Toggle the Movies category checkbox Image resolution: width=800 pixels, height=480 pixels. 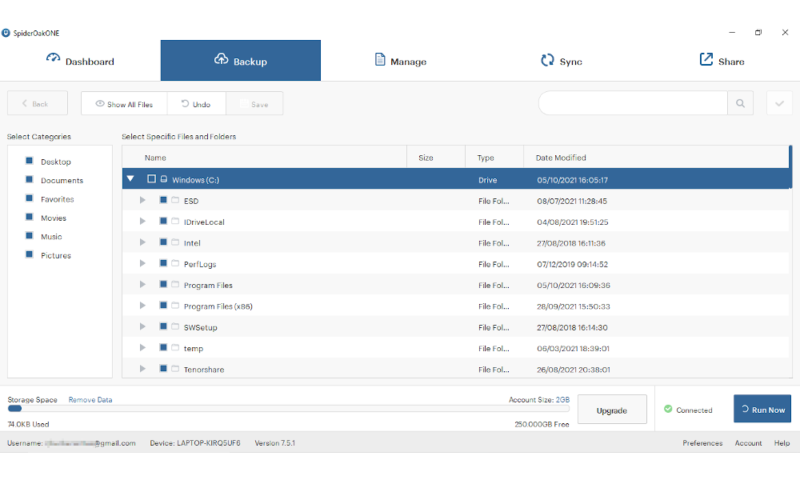(29, 217)
